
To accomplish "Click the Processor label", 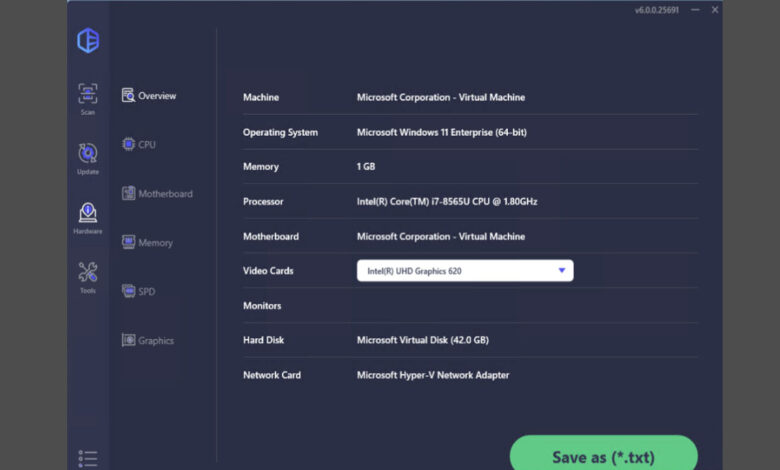I will 263,201.
